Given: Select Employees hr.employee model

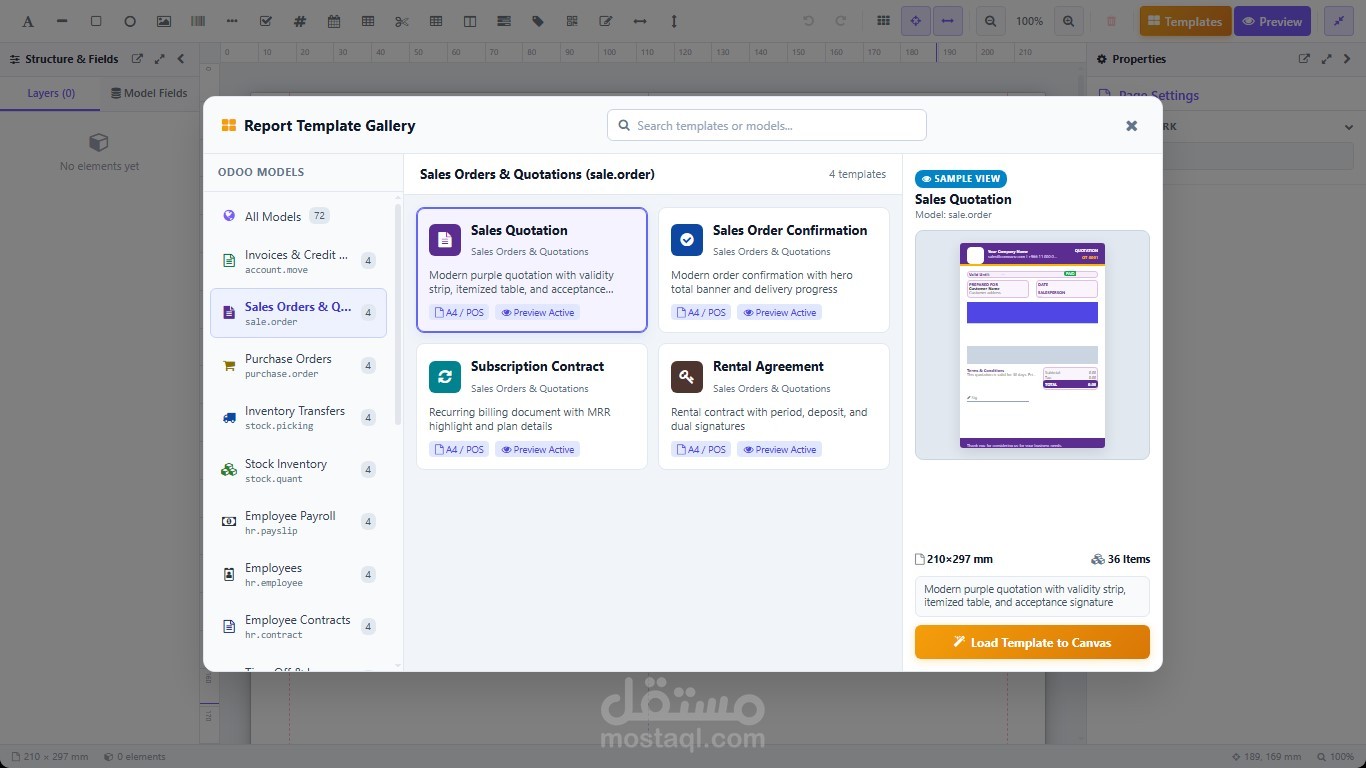Looking at the screenshot, I should click(298, 574).
